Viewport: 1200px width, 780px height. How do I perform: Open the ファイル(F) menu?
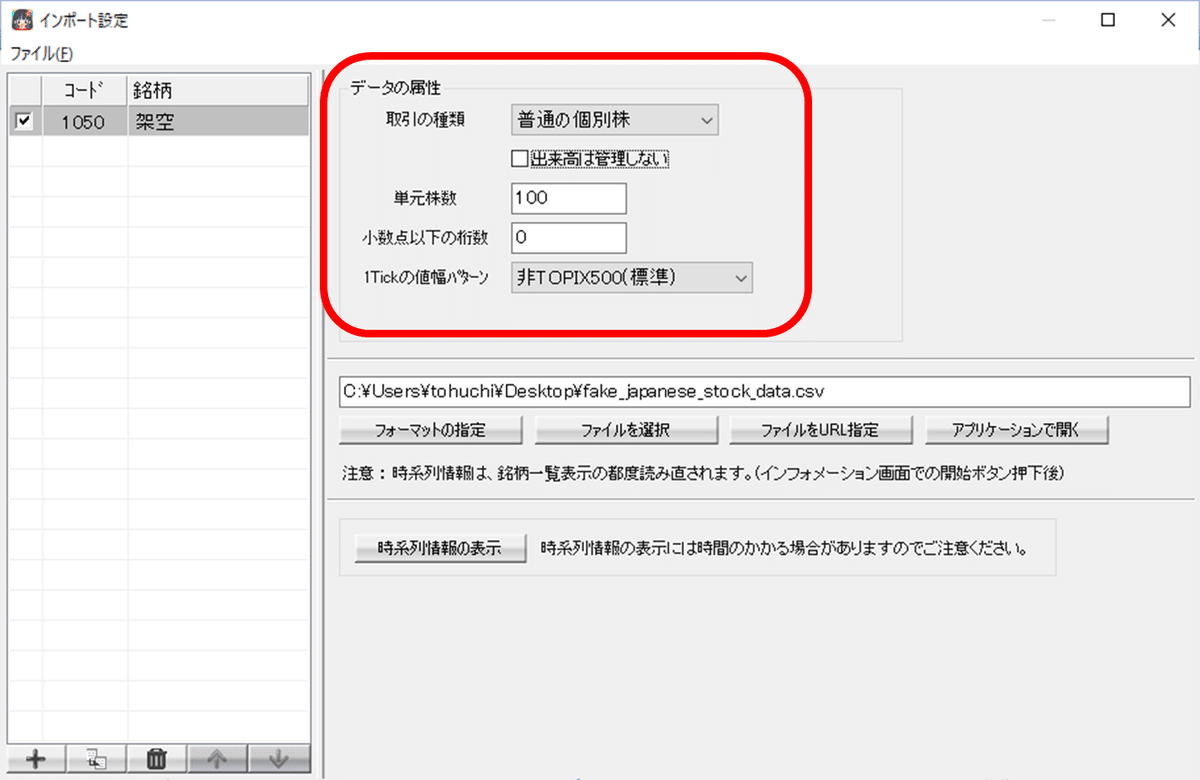[x=41, y=53]
